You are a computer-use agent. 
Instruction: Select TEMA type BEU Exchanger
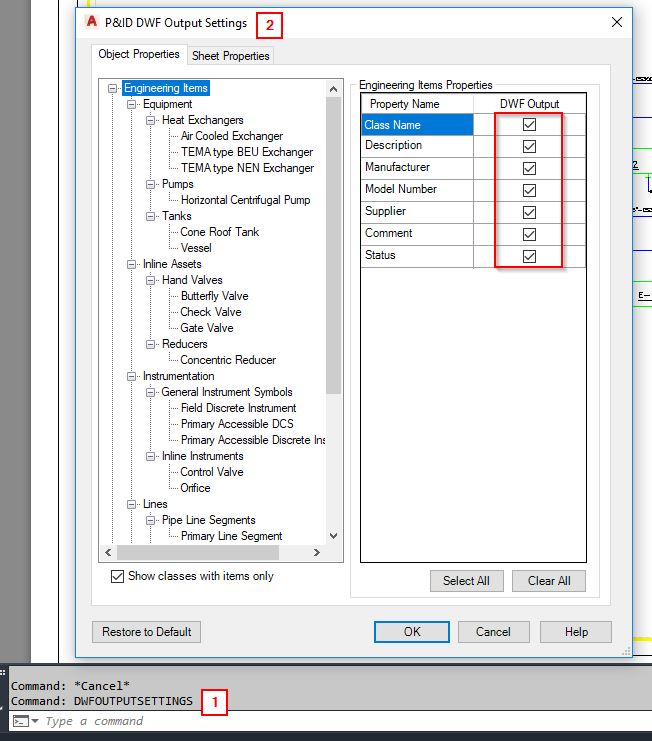point(247,152)
